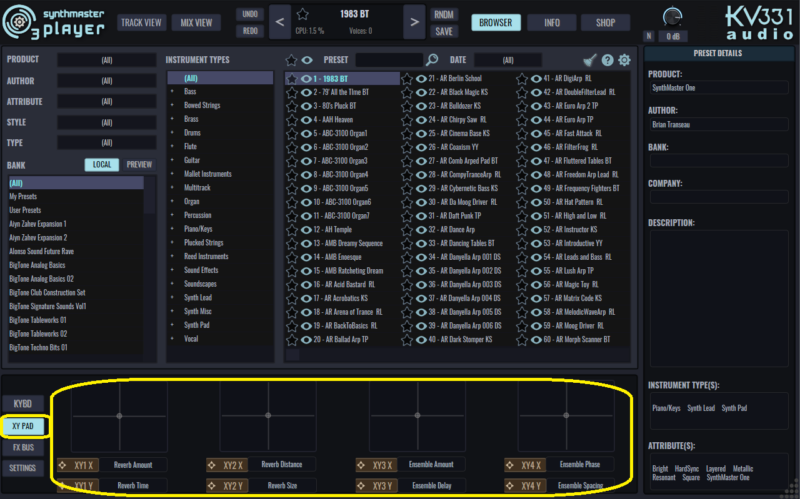Click the preset search input field

[x=388, y=60]
